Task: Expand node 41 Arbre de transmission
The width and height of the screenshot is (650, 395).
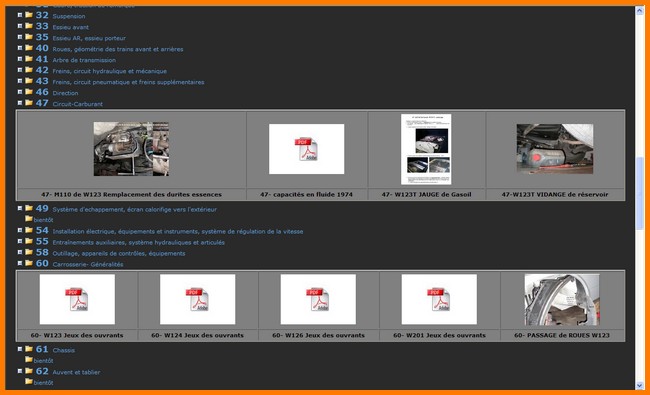Action: [x=19, y=59]
